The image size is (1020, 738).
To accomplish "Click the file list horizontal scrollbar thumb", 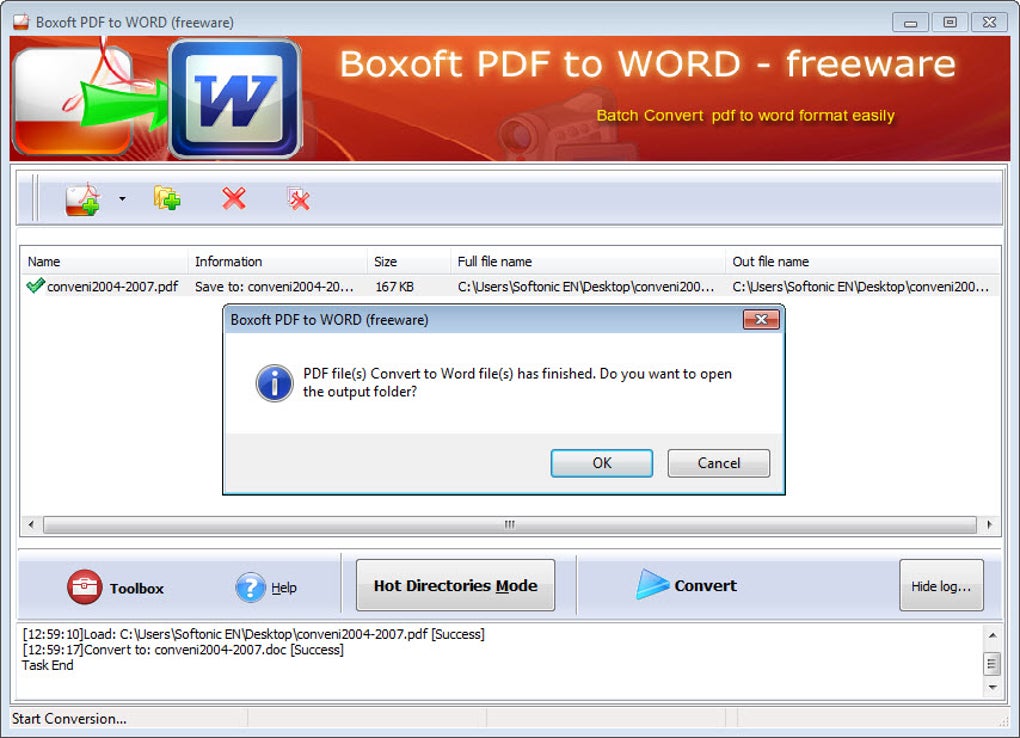I will [x=510, y=524].
